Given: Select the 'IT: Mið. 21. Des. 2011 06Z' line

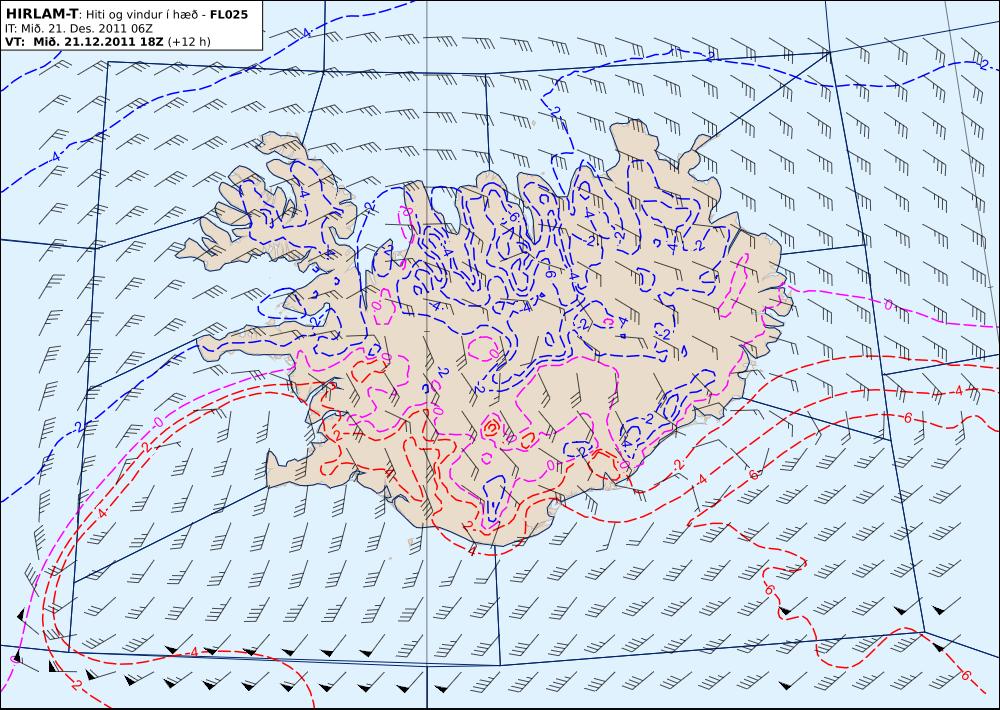Looking at the screenshot, I should pos(78,29).
